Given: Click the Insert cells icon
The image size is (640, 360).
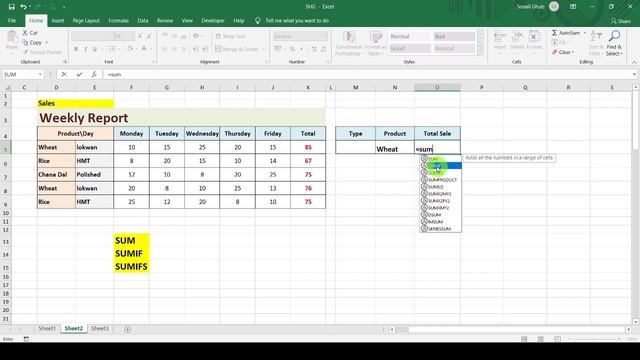Looking at the screenshot, I should (500, 40).
